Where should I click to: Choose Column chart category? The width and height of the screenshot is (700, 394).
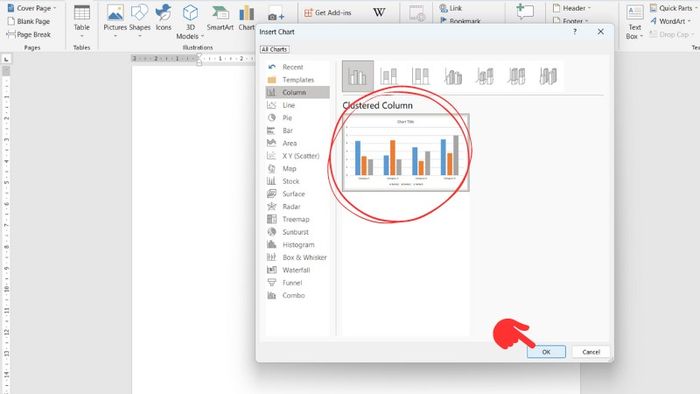pos(297,92)
